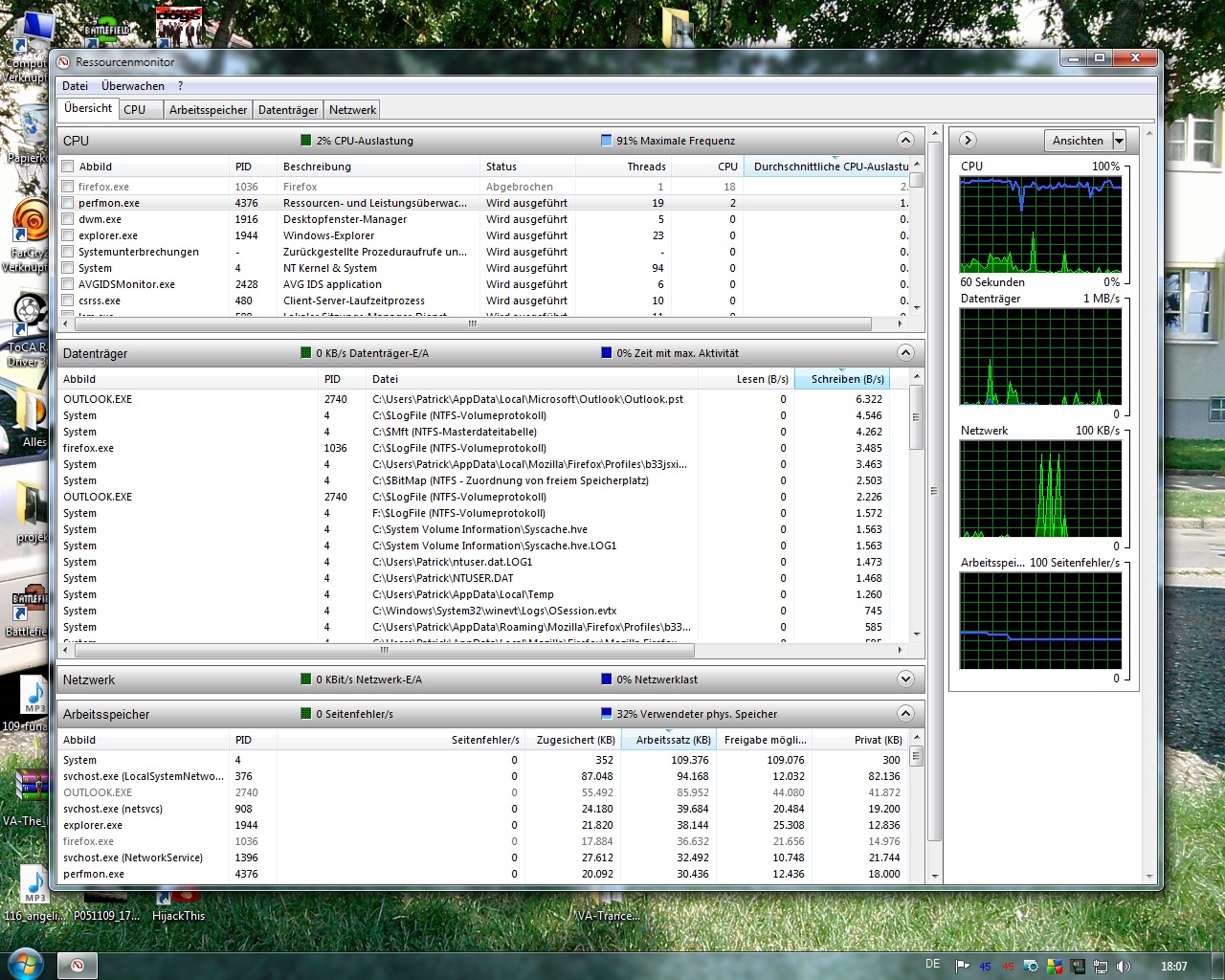This screenshot has height=980, width=1225.
Task: Open the Überwachen menu
Action: tap(133, 86)
